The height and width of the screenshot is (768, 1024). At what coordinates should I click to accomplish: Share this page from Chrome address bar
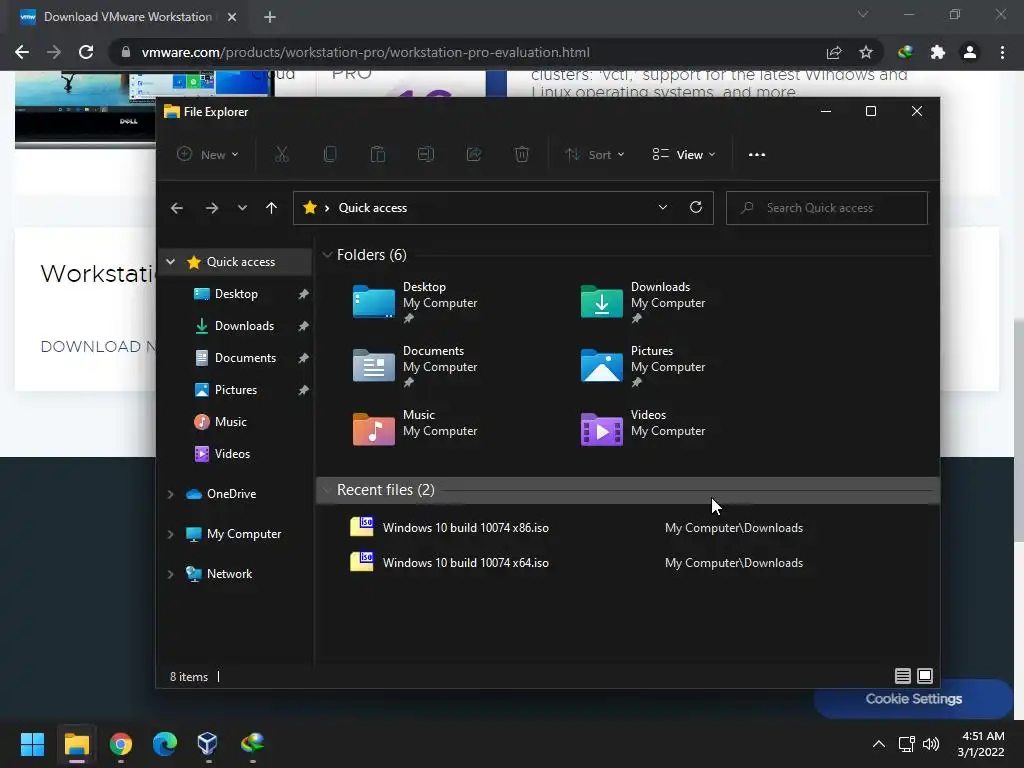[833, 52]
